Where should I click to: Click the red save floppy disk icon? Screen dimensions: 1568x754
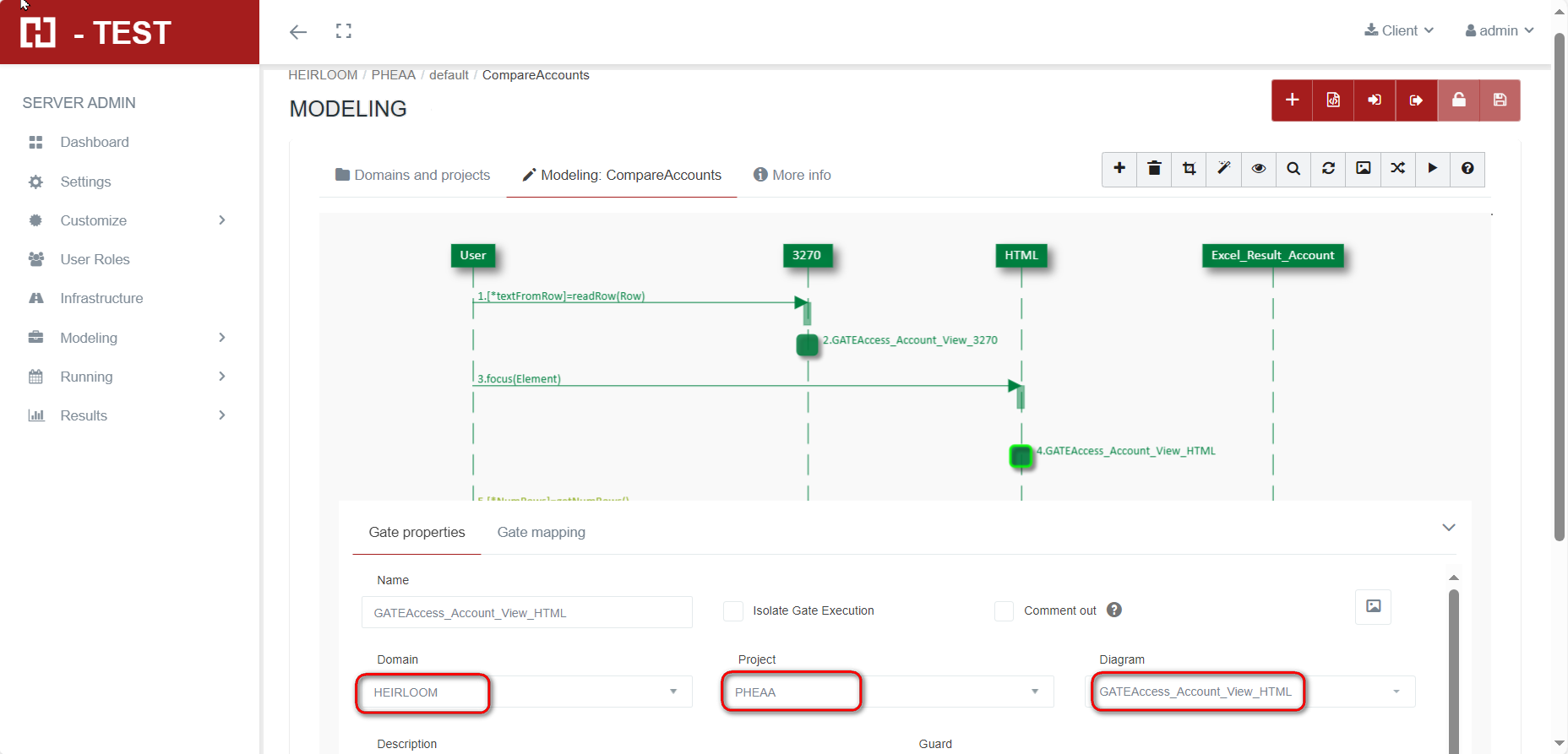(1500, 100)
